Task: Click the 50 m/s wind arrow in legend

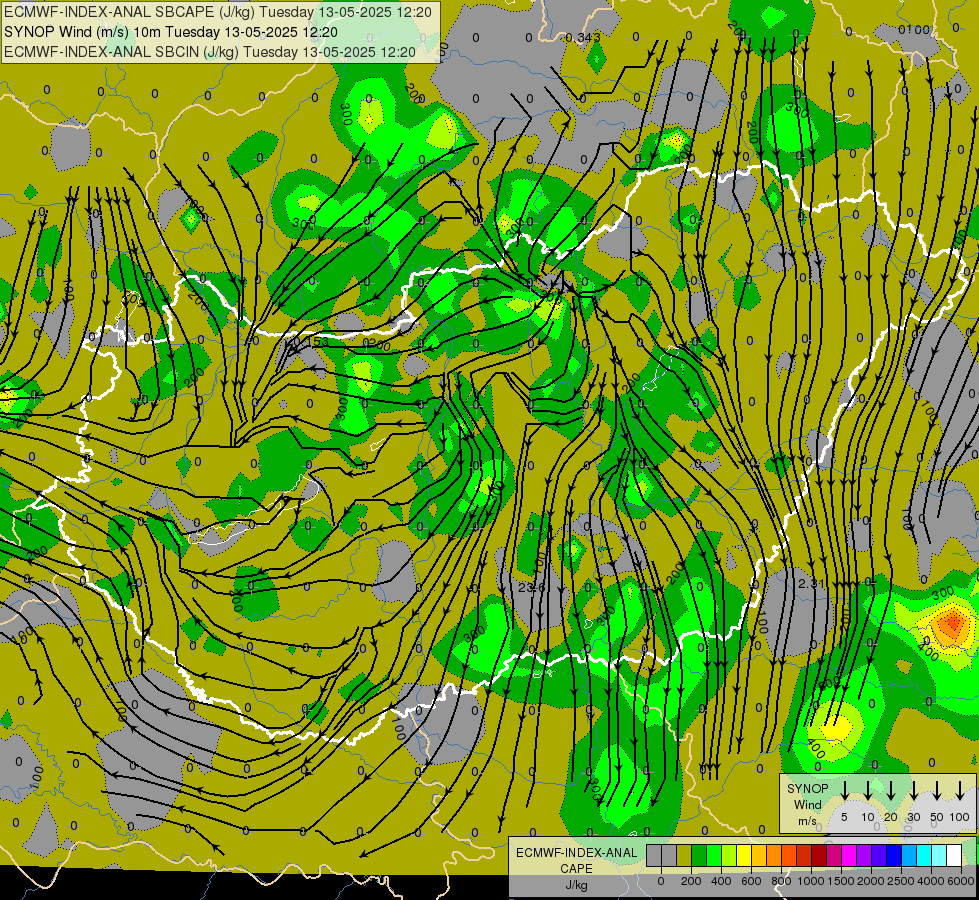Action: (937, 790)
